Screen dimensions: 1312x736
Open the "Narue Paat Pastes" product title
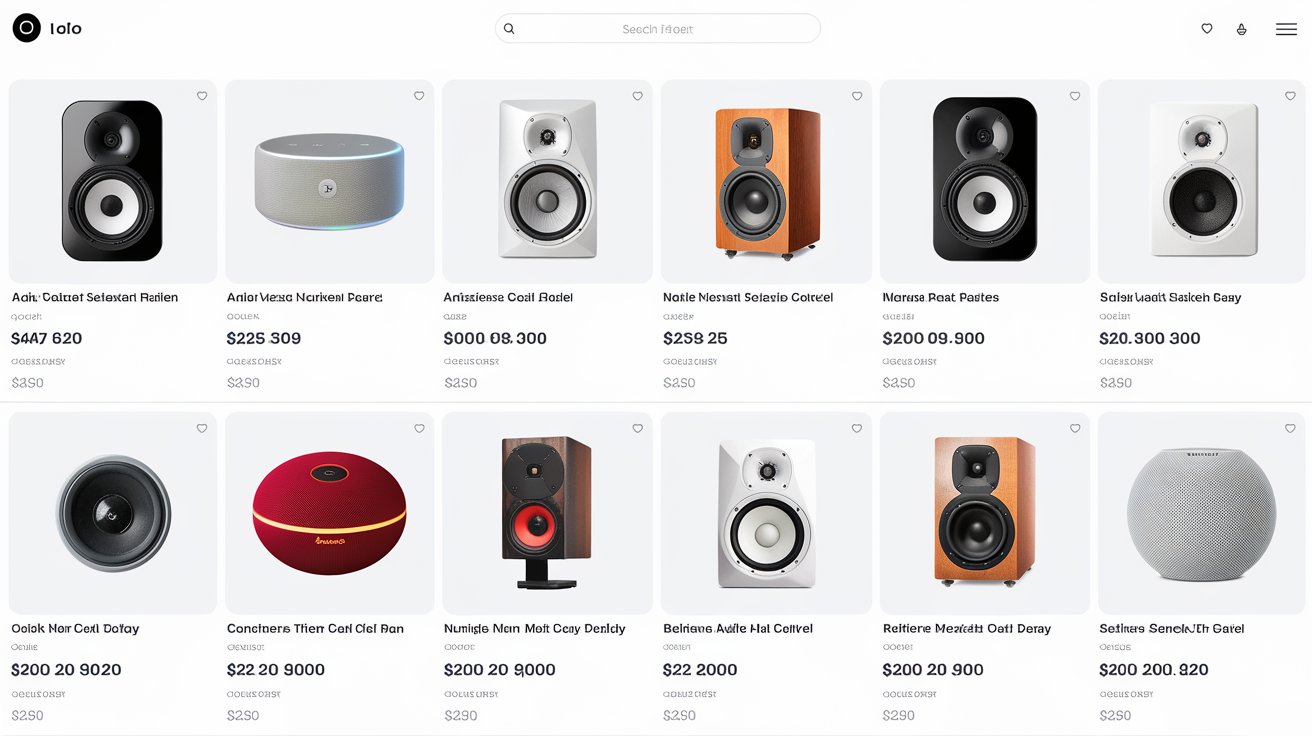click(x=940, y=297)
